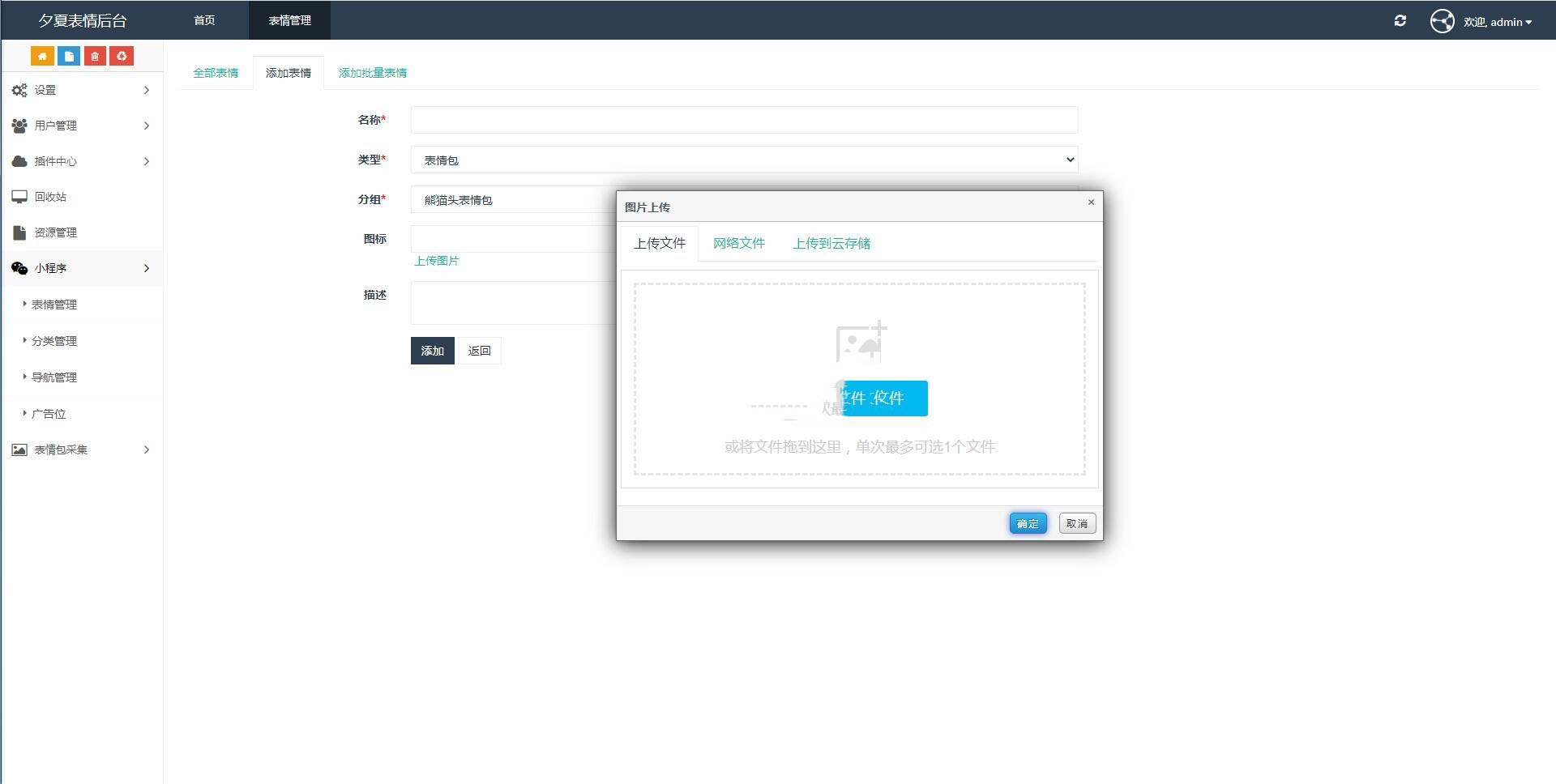Click the 返回 button

479,351
